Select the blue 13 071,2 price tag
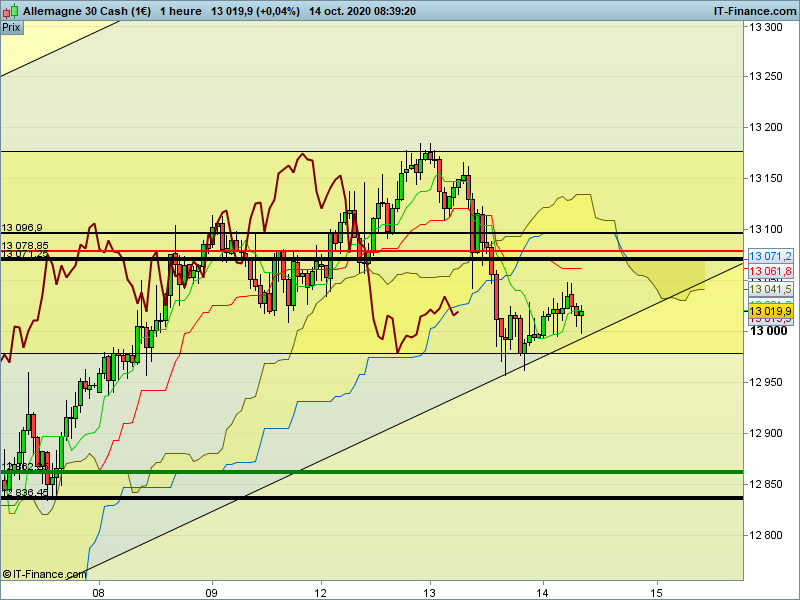The height and width of the screenshot is (600, 800). click(770, 256)
